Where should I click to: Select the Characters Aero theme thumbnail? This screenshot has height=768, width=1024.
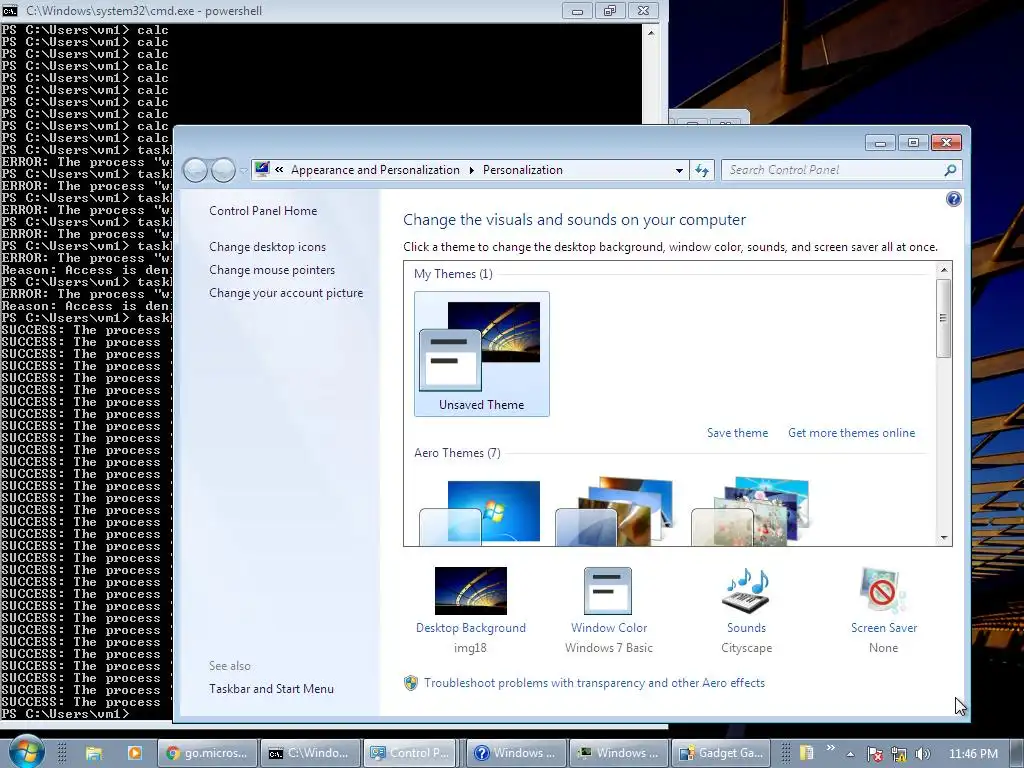[751, 512]
